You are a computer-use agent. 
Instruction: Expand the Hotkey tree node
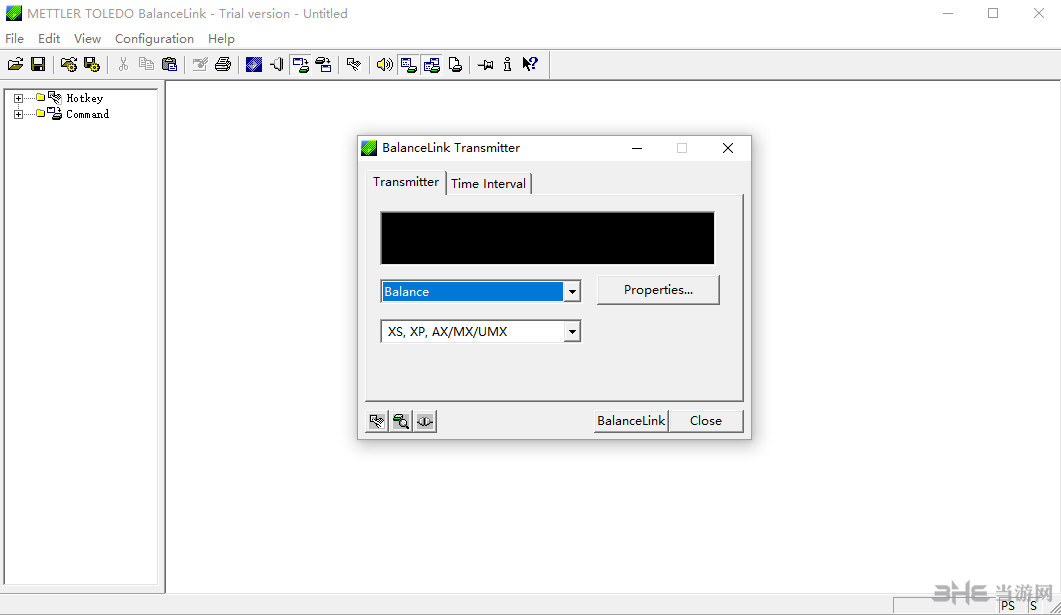pos(18,98)
